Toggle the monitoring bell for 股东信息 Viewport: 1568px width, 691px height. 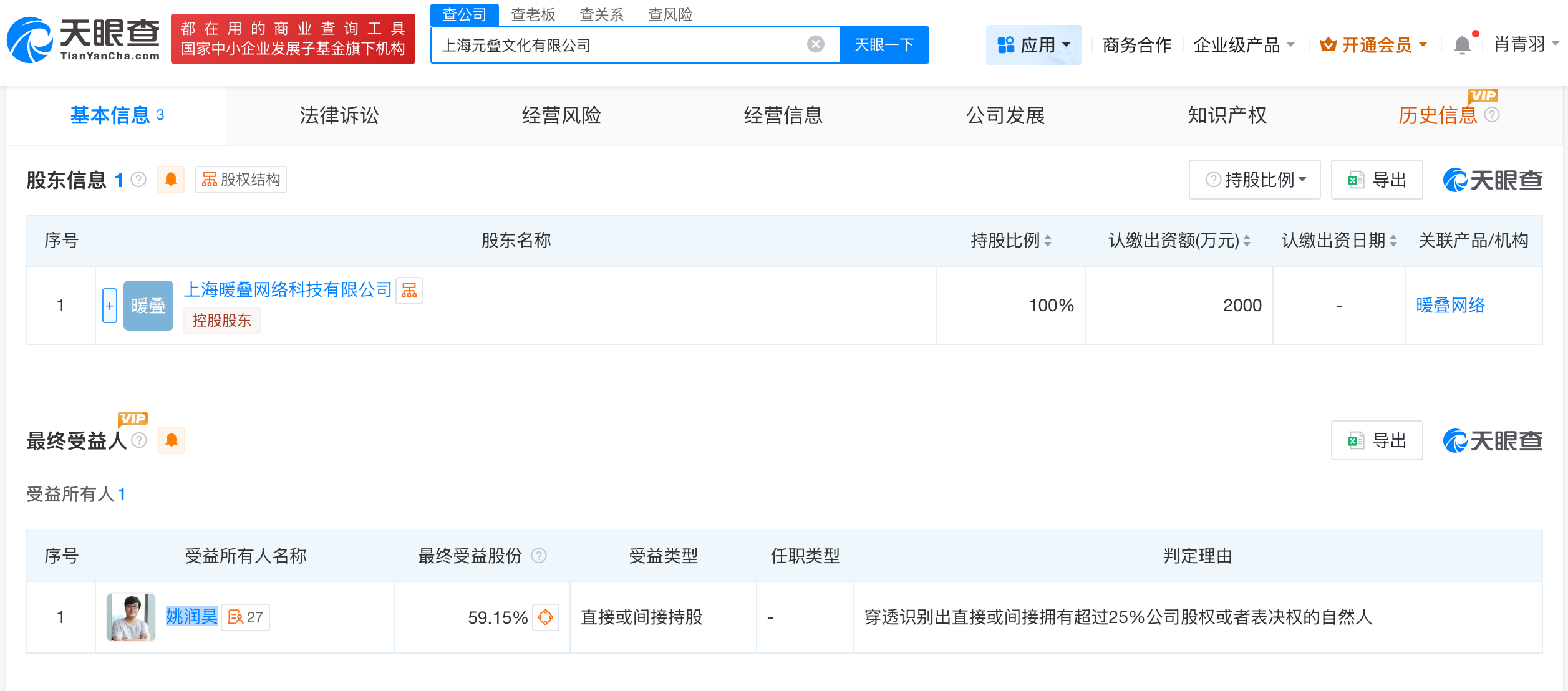pos(170,180)
